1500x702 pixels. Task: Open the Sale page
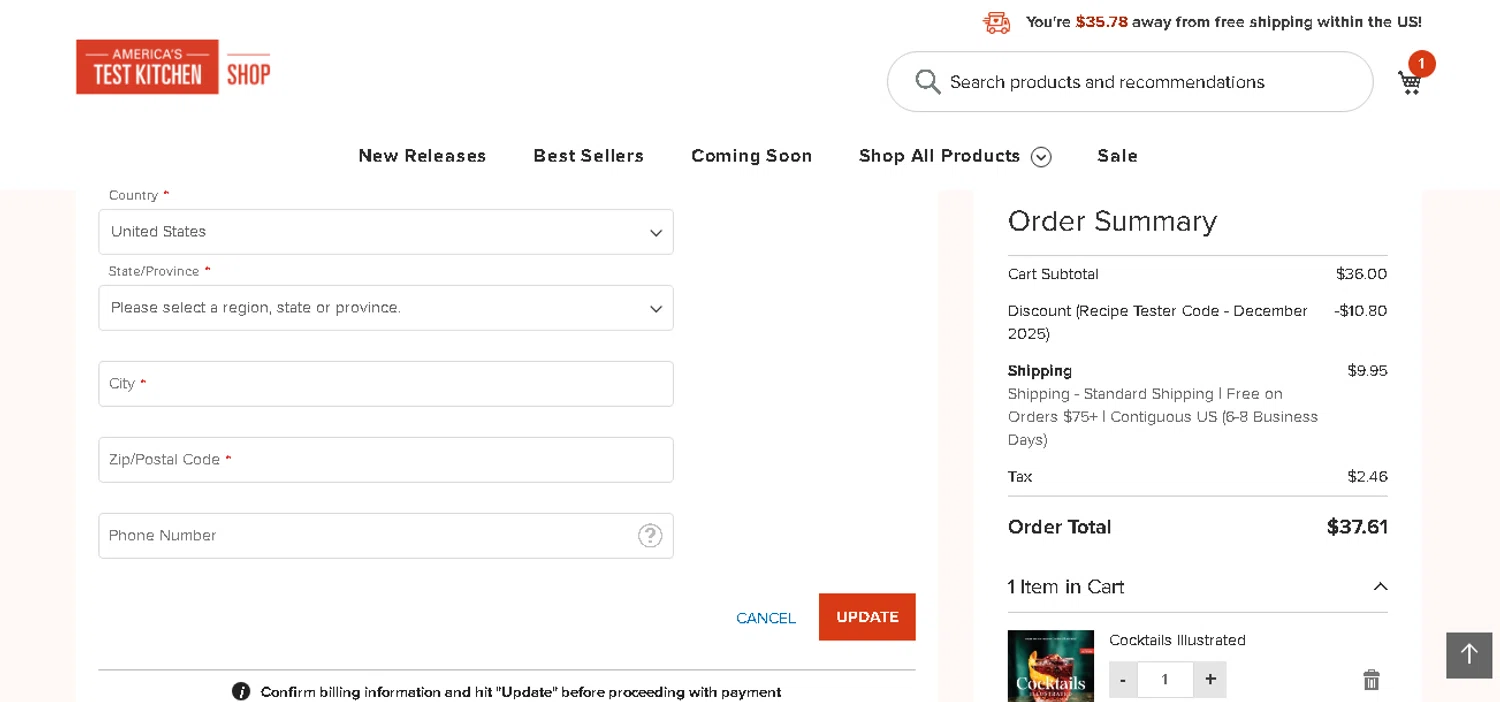point(1117,156)
